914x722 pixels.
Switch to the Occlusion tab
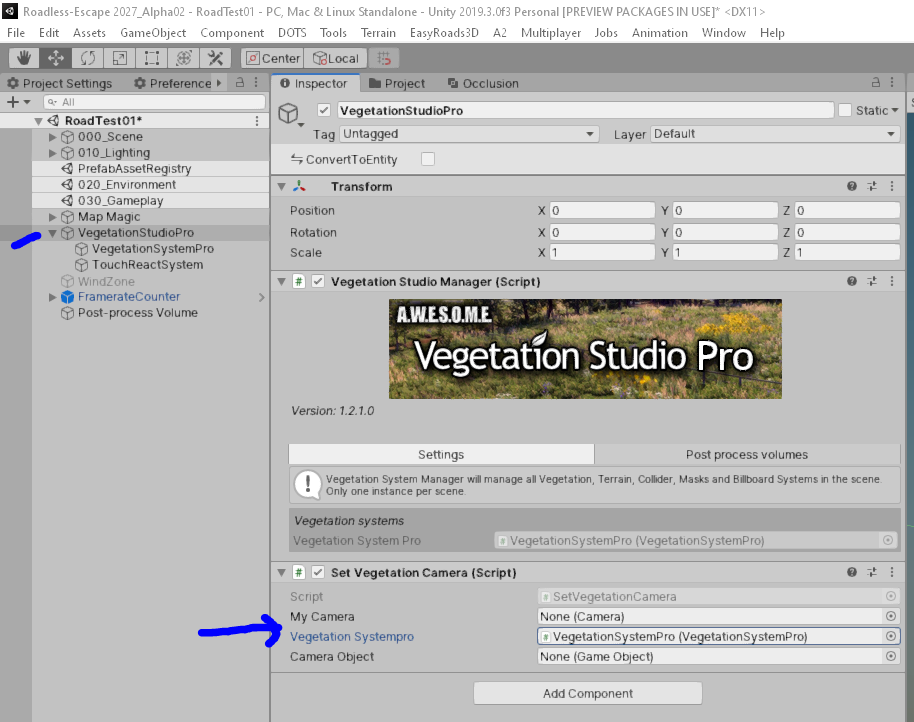[483, 83]
